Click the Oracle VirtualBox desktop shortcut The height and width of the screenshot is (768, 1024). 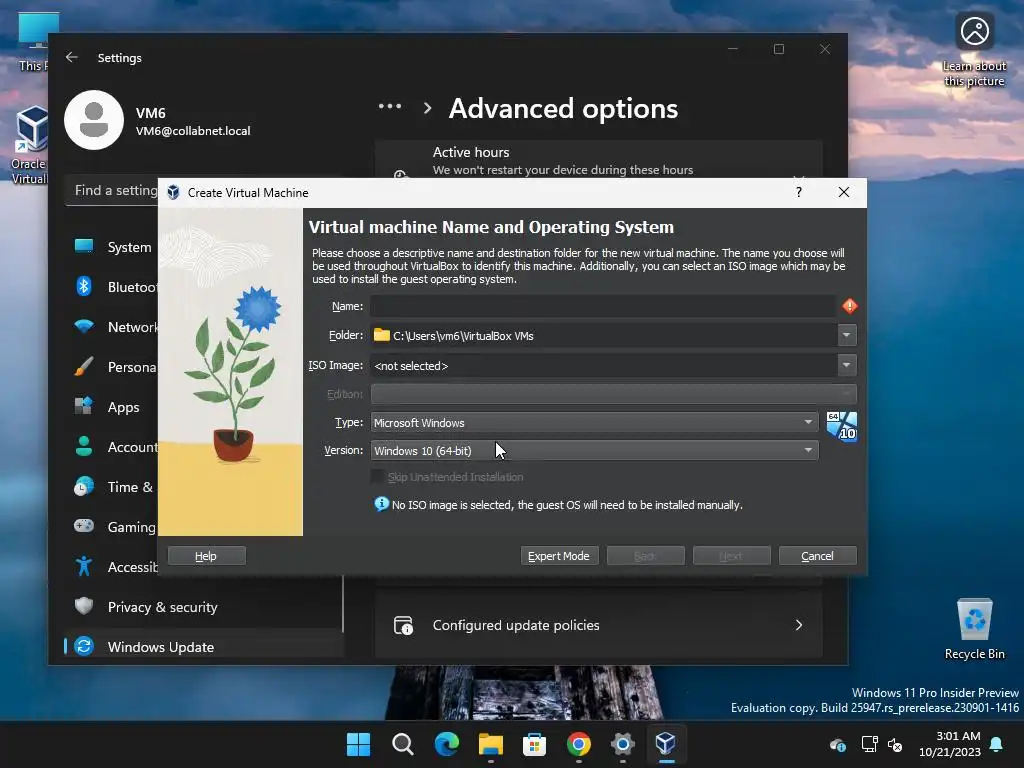(29, 145)
